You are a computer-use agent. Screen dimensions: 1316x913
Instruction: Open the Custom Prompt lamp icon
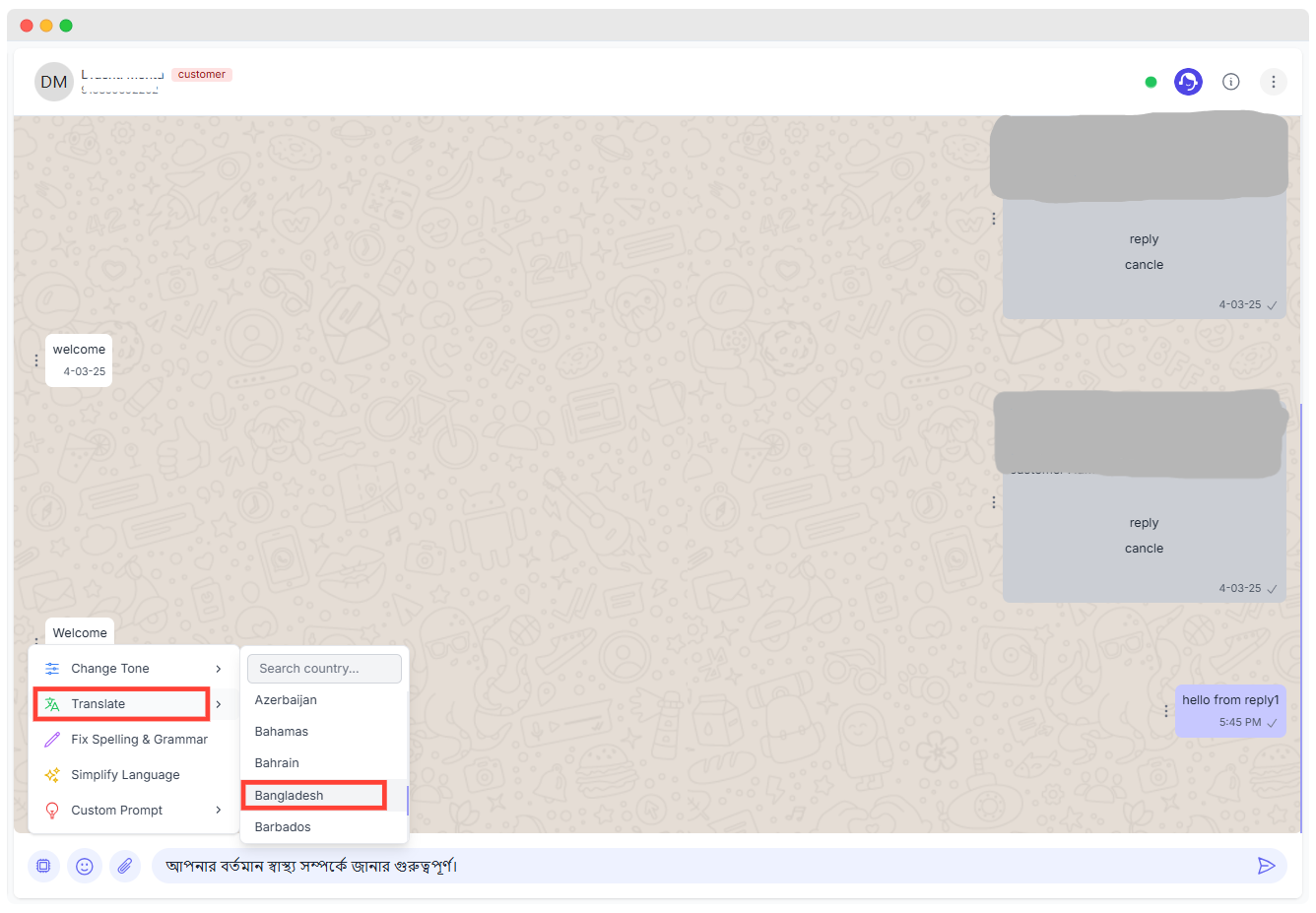(x=51, y=810)
